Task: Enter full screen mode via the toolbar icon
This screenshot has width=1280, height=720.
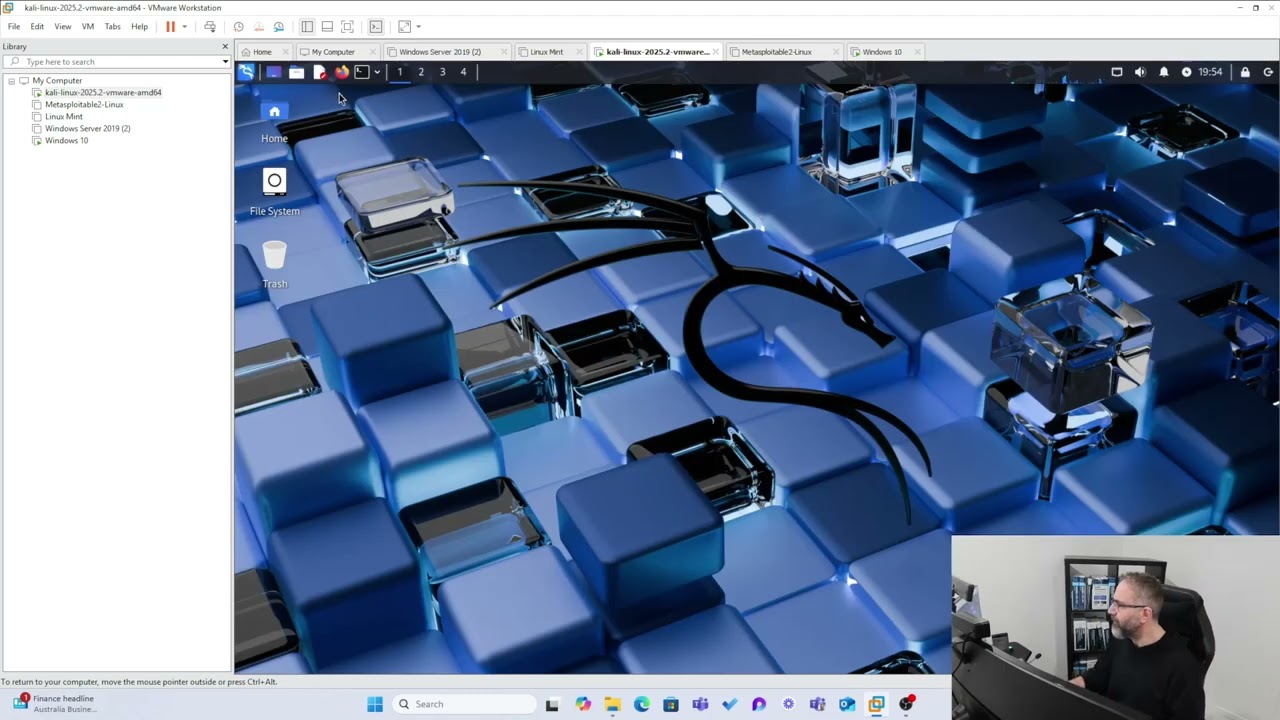Action: pos(347,26)
